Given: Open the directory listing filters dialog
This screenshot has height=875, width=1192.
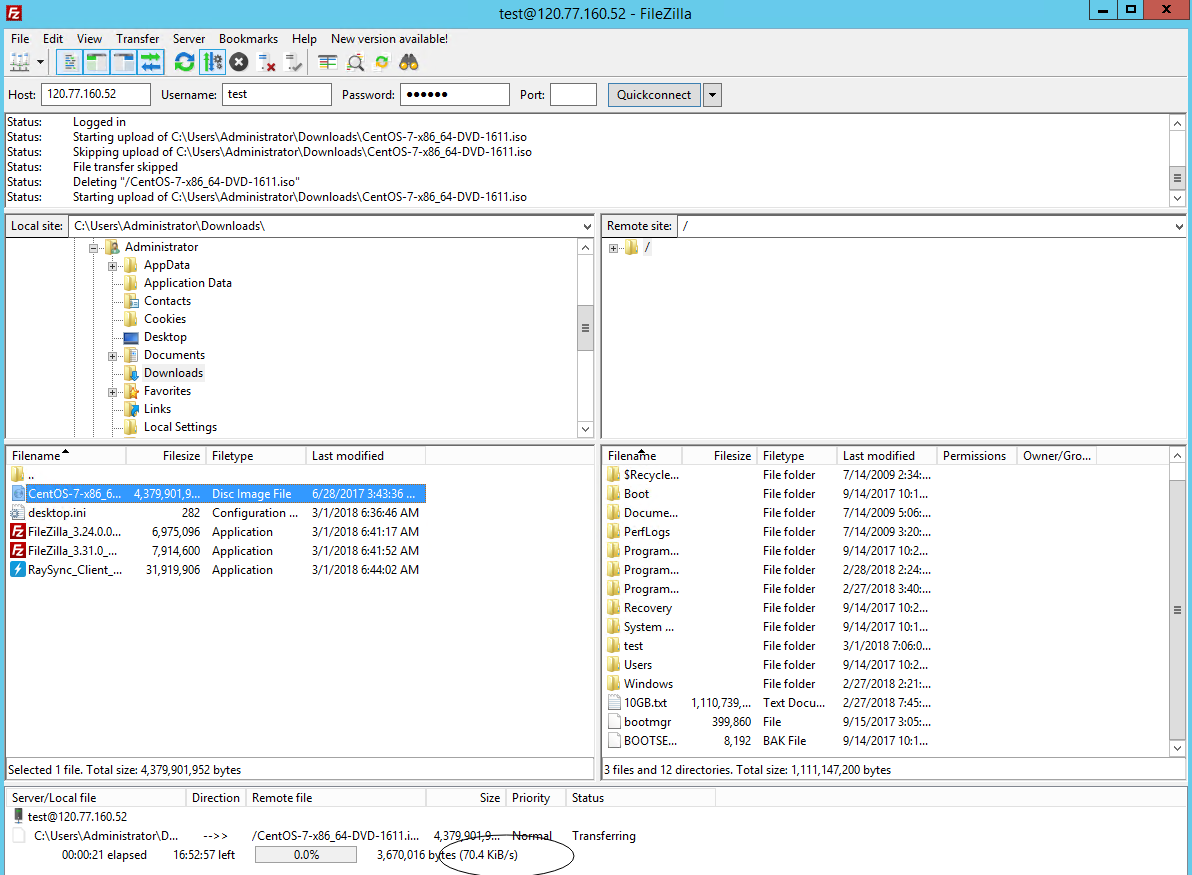Looking at the screenshot, I should pos(328,62).
